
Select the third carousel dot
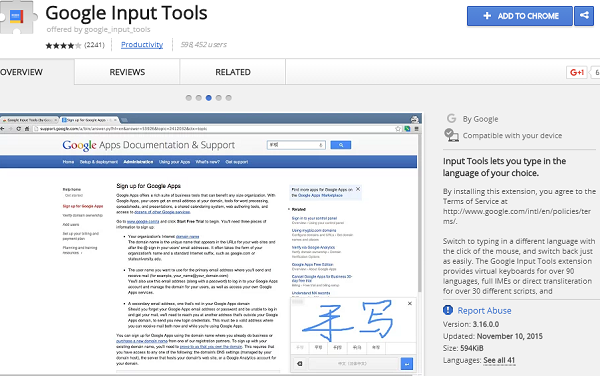click(x=209, y=98)
